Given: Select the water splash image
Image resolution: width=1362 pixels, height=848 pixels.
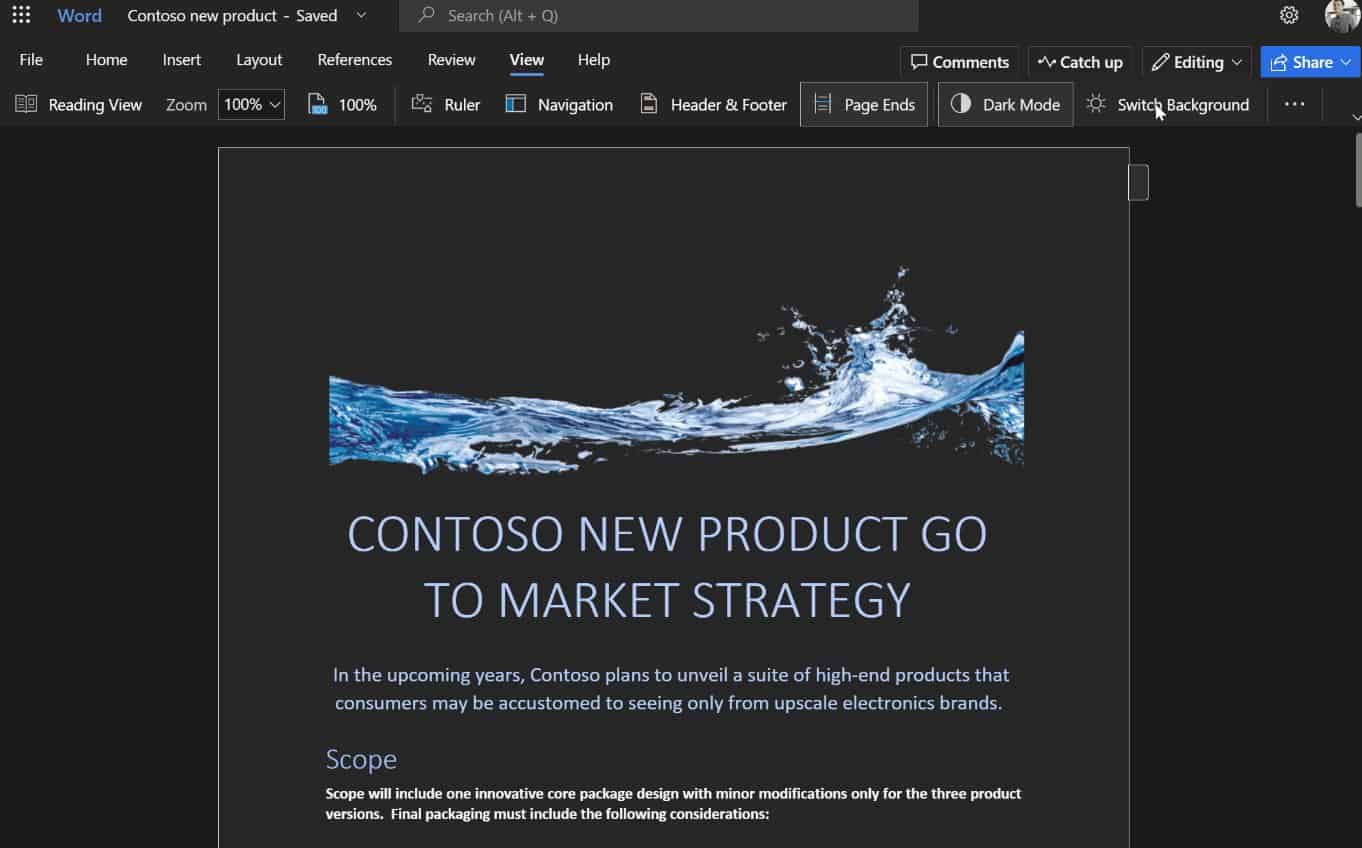Looking at the screenshot, I should (676, 370).
